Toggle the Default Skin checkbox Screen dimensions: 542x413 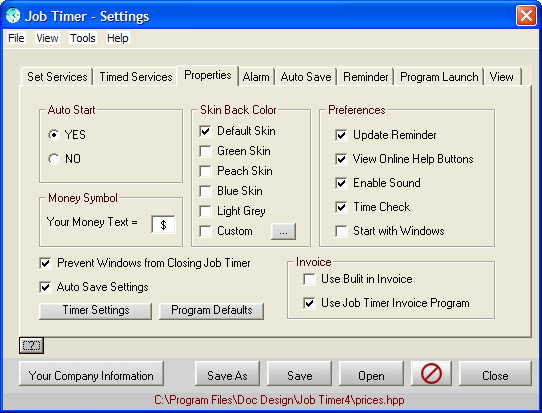pyautogui.click(x=205, y=131)
